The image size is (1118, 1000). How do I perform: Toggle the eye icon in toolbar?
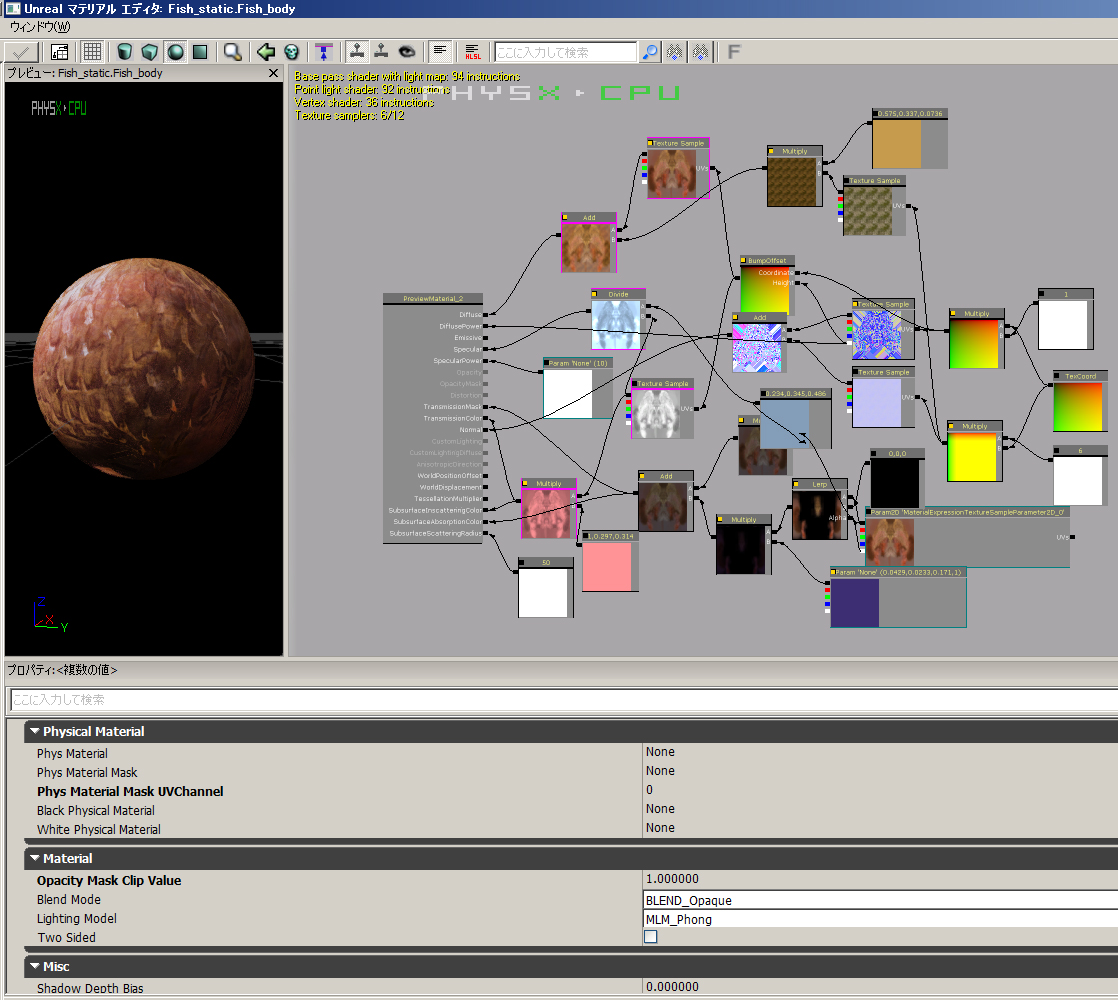click(x=406, y=52)
